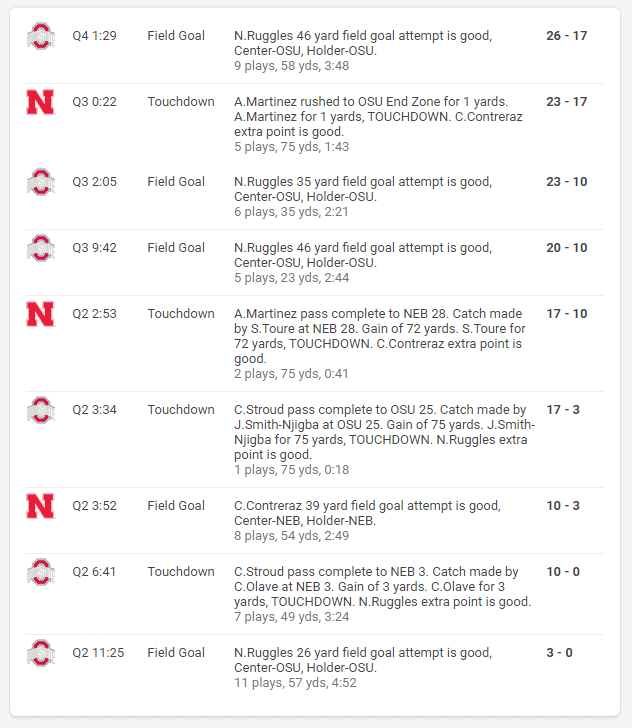Click Nebraska logo at Q2 2:53

[x=41, y=314]
